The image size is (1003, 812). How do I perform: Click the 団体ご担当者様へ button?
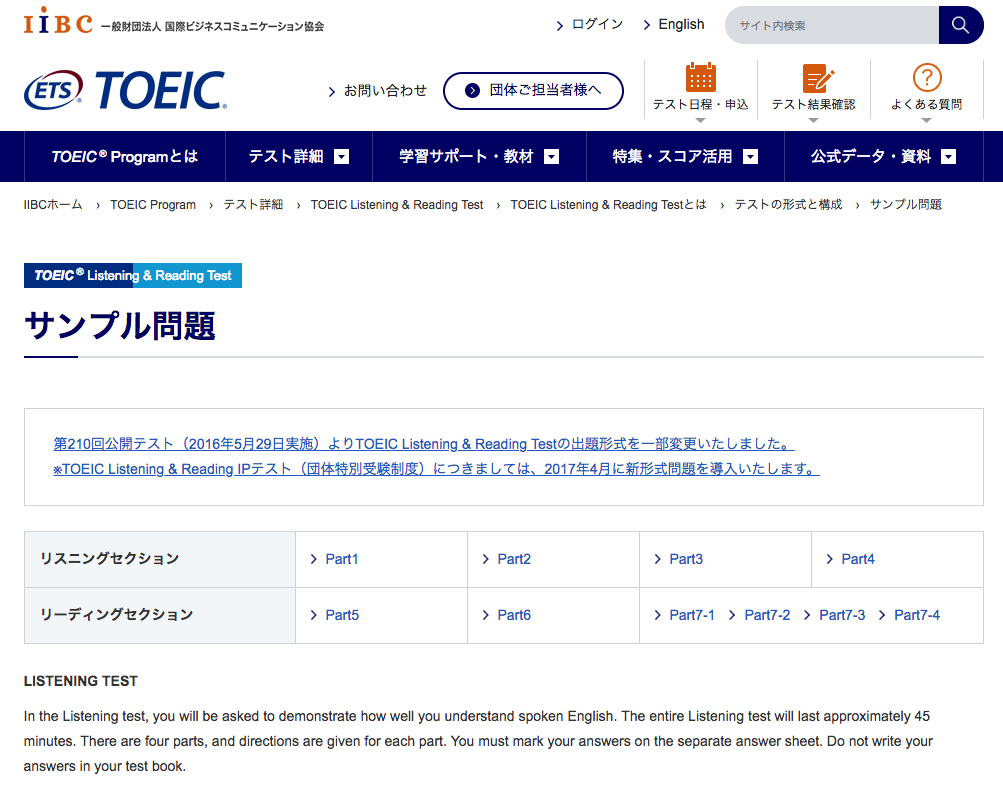pos(533,90)
